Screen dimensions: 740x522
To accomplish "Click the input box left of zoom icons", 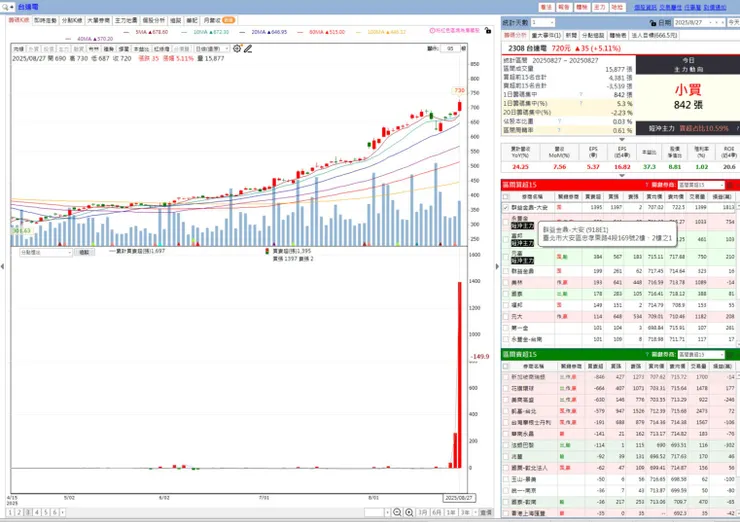I will (x=374, y=513).
